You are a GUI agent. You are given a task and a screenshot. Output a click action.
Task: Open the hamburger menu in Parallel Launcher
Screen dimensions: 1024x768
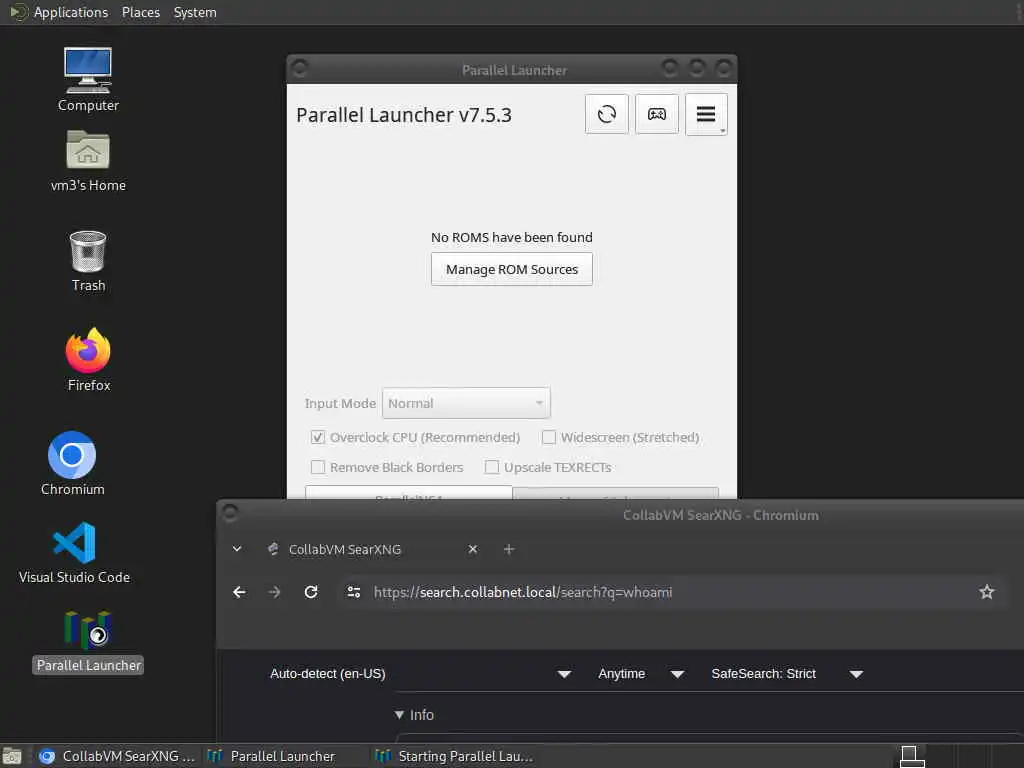706,114
